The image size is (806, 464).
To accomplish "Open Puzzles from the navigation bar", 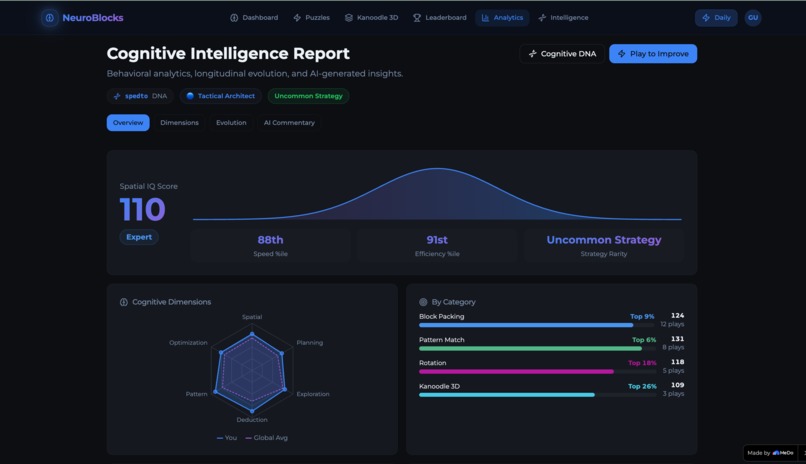I will tap(312, 17).
